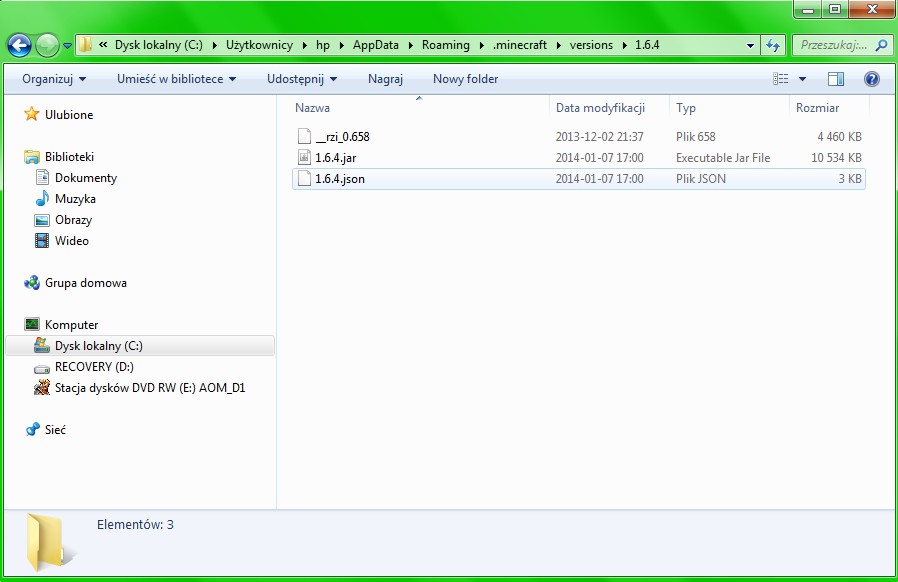The image size is (898, 582).
Task: Refresh the folder view
Action: [773, 45]
